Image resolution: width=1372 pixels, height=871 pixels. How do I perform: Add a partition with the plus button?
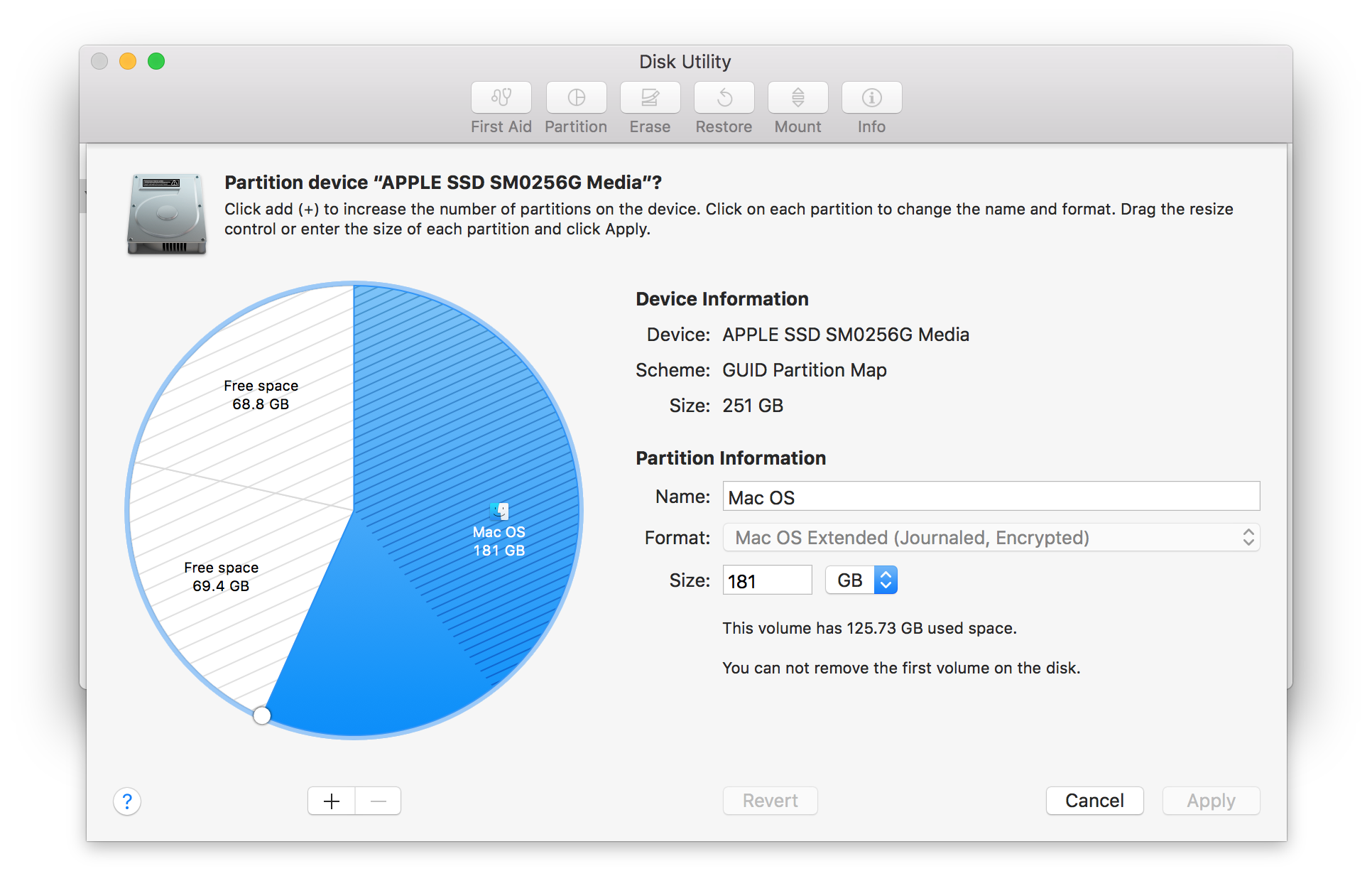point(332,801)
